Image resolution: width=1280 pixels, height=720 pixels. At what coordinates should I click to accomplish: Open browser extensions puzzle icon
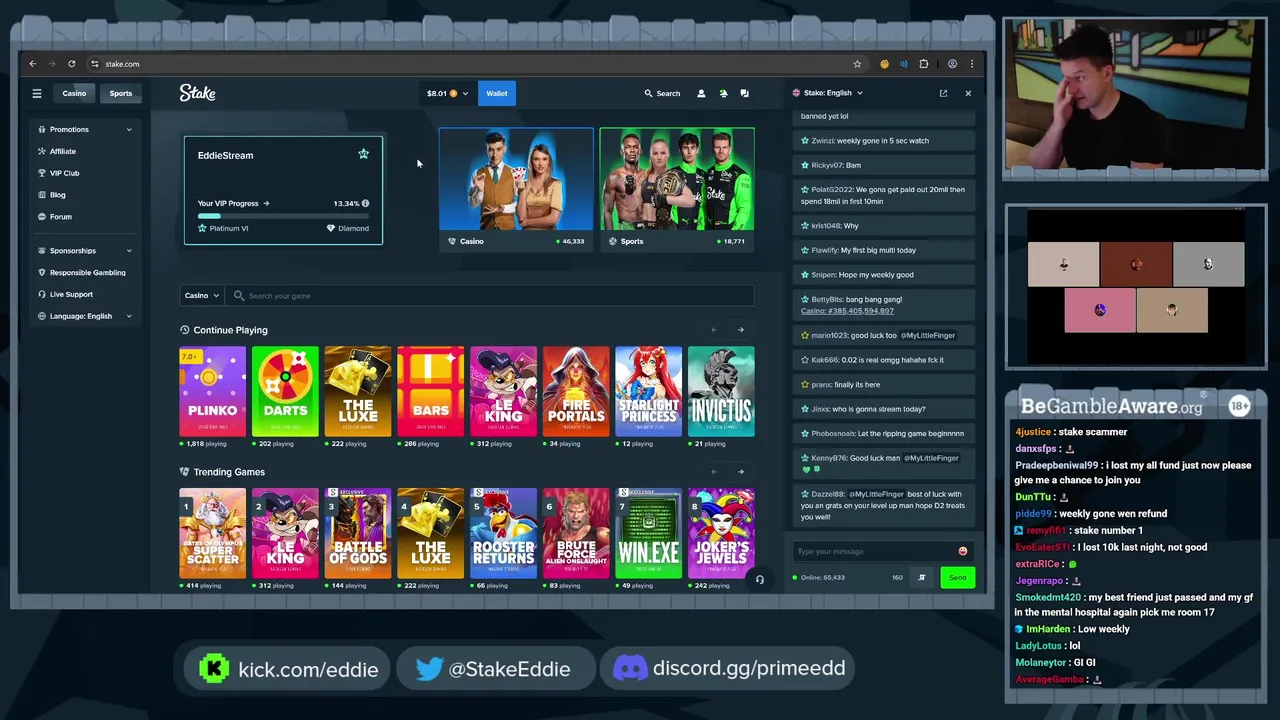point(924,64)
